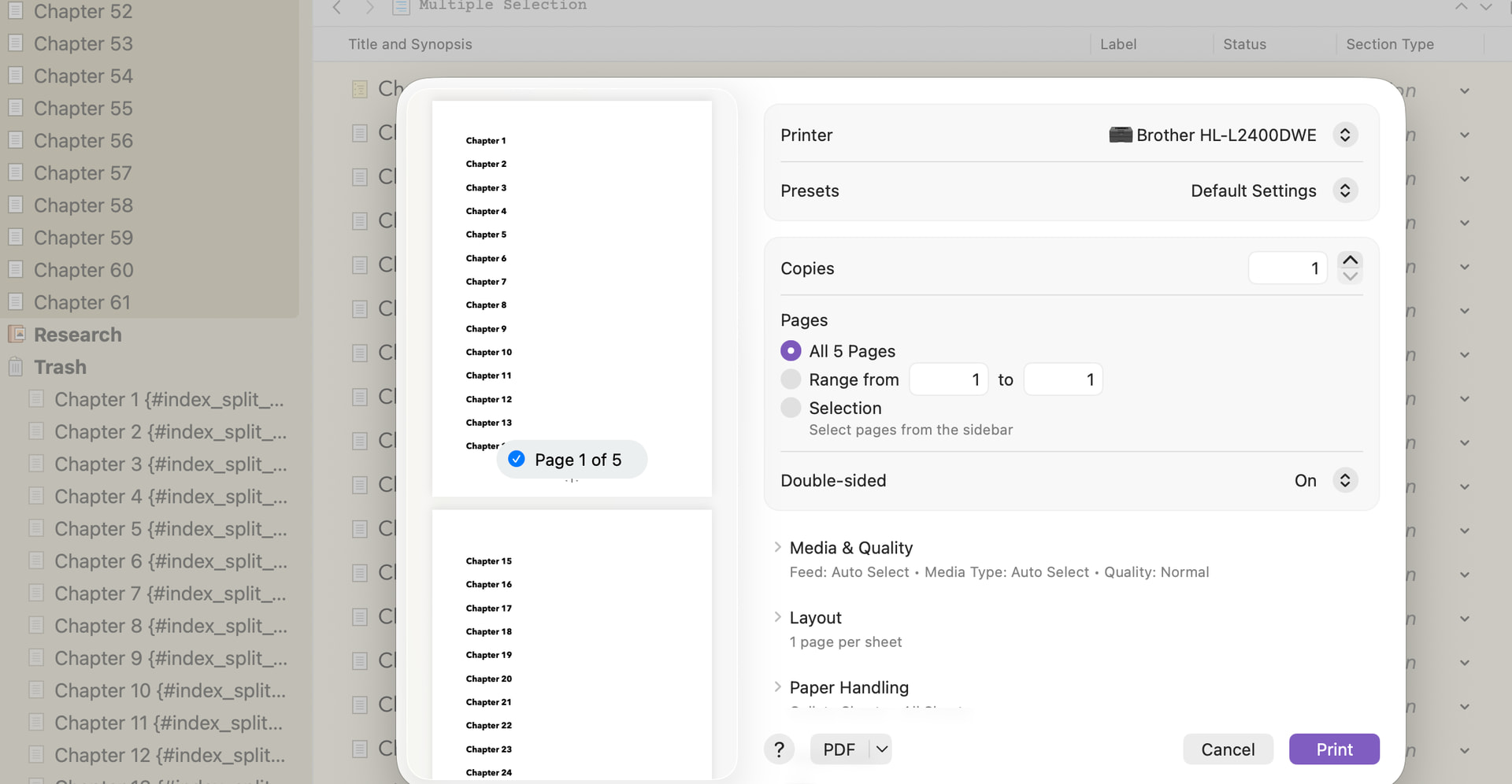
Task: Click the help question mark button
Action: 779,749
